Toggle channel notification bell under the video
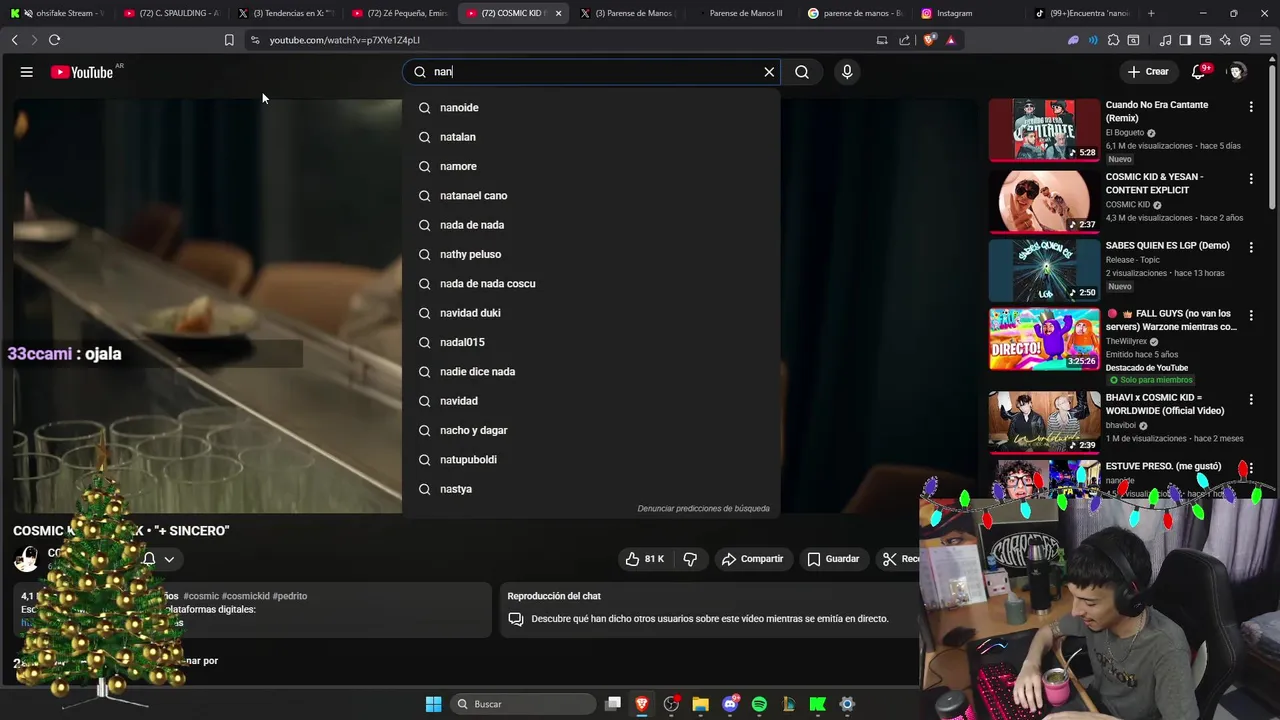1280x720 pixels. pos(148,559)
